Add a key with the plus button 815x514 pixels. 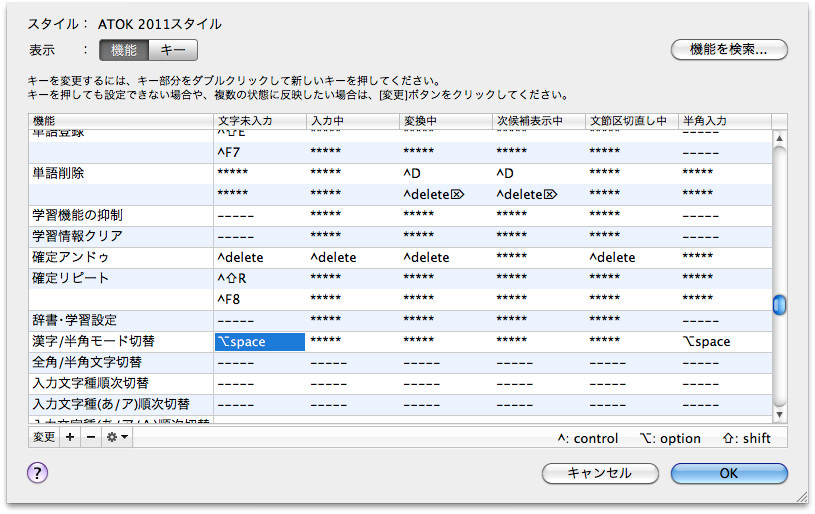click(70, 437)
